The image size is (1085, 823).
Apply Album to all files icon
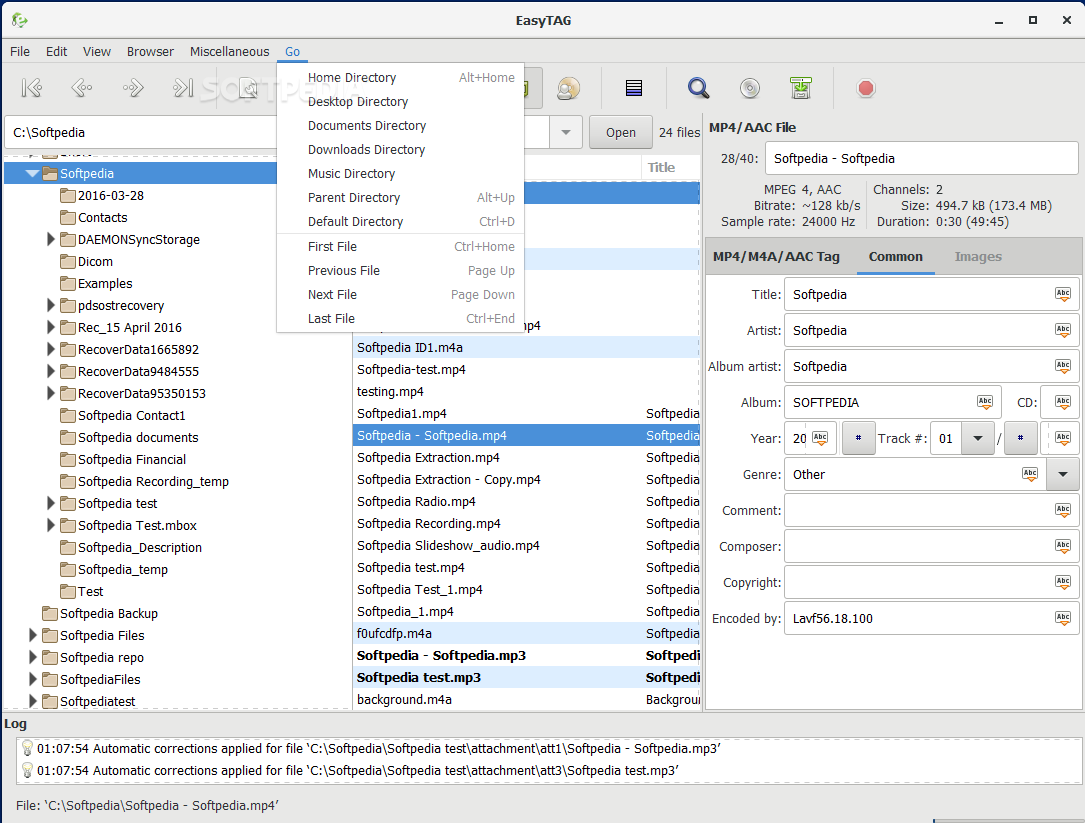click(x=985, y=402)
